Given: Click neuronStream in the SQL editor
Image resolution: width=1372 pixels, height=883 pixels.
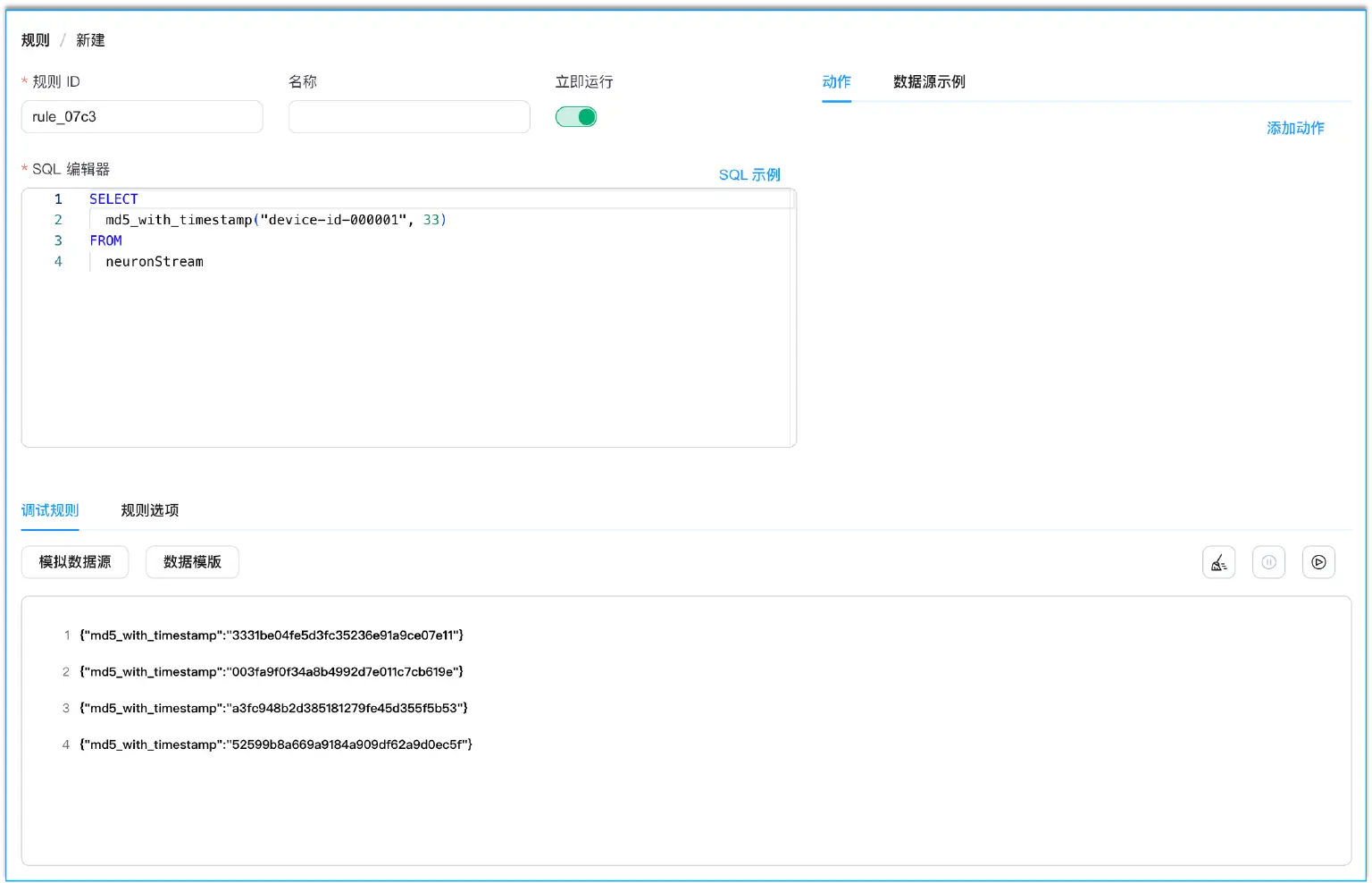Looking at the screenshot, I should click(x=155, y=262).
